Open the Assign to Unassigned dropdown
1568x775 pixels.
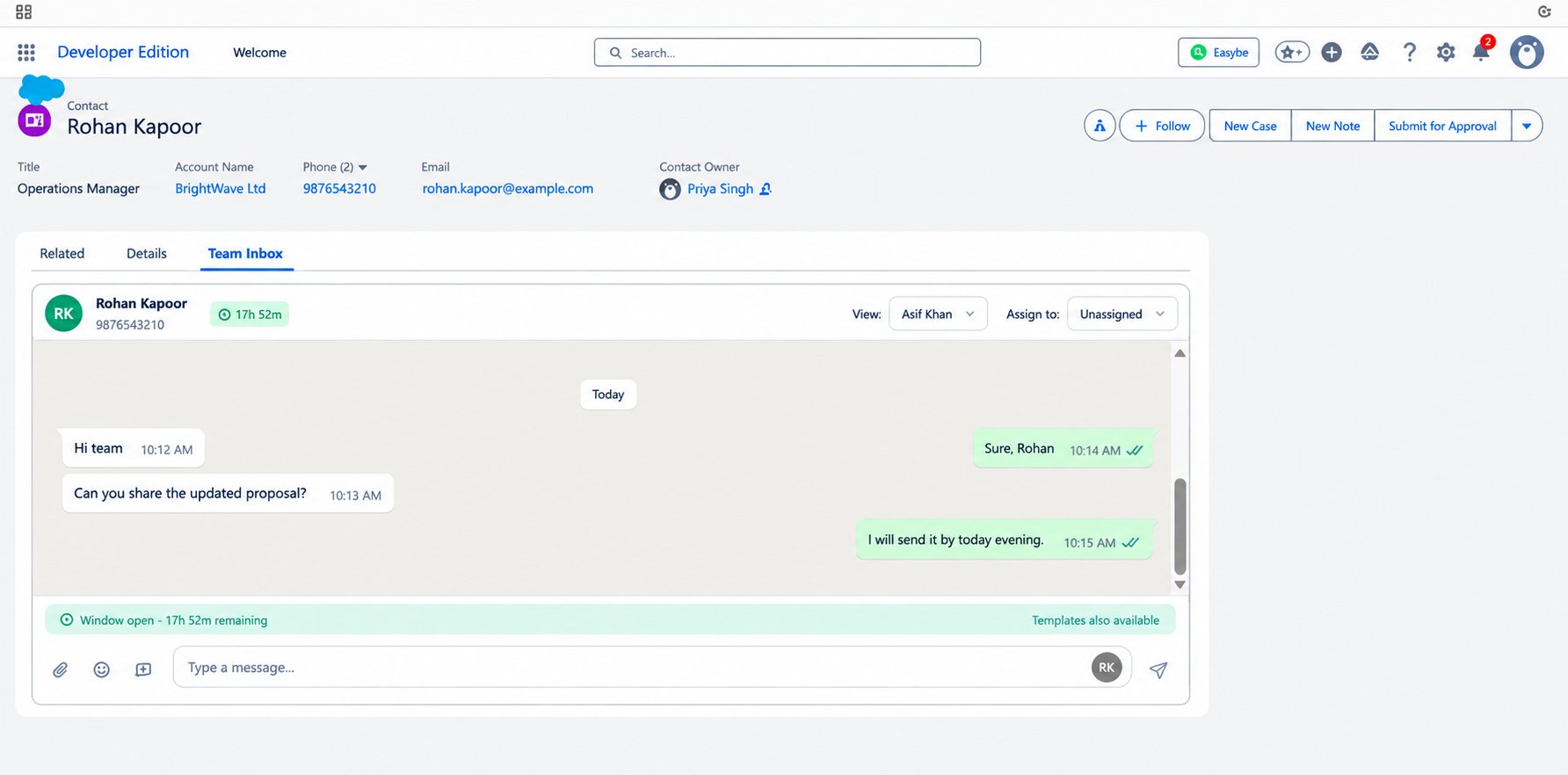1122,314
